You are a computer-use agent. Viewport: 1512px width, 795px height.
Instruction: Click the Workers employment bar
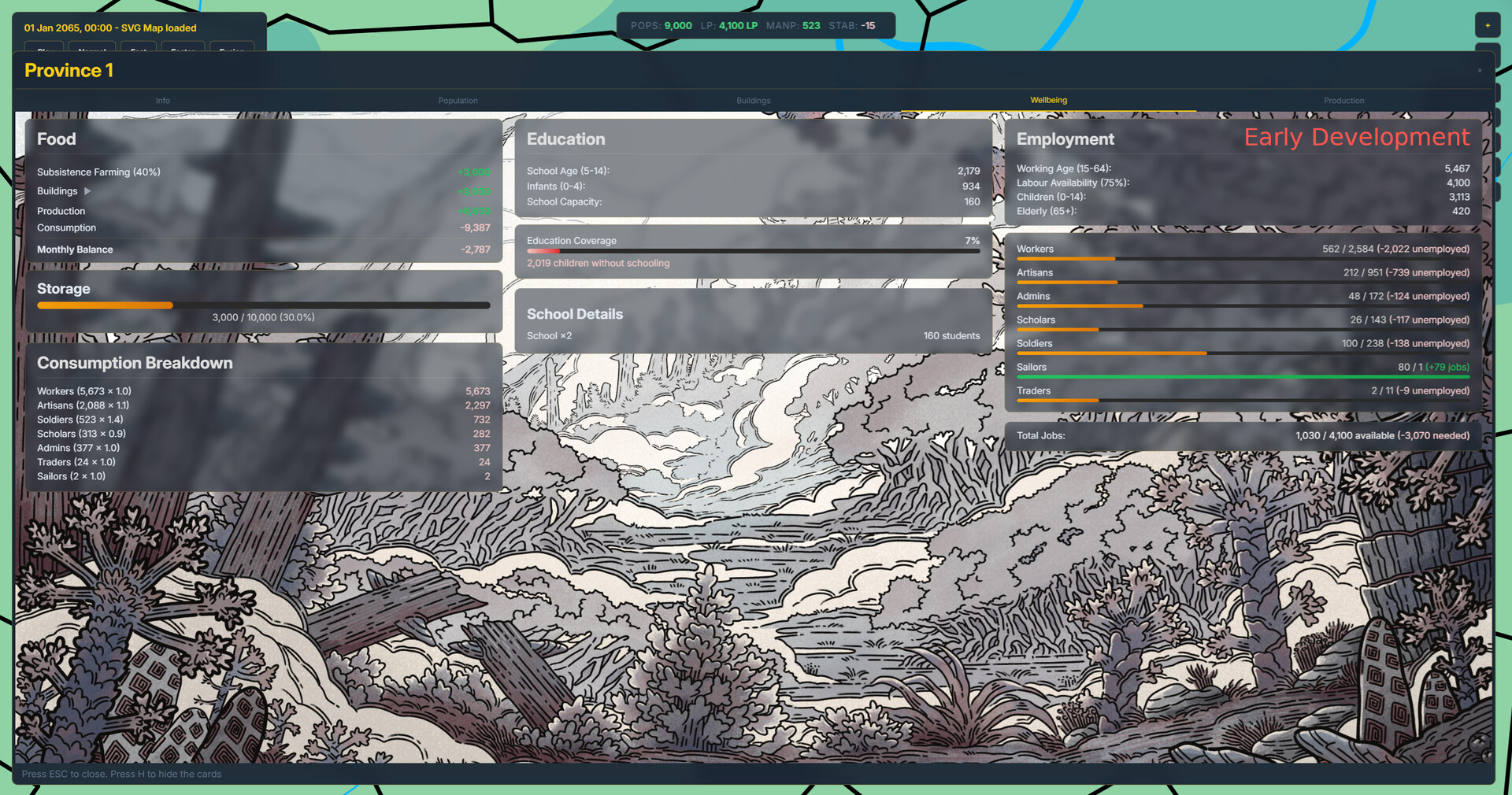click(1243, 258)
